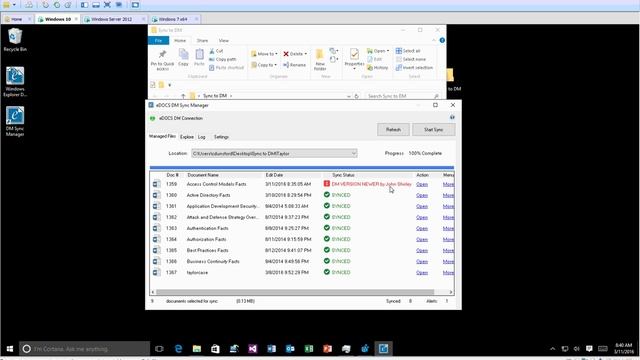
Task: Click the Refresh button in Sync Manager
Action: [x=393, y=130]
